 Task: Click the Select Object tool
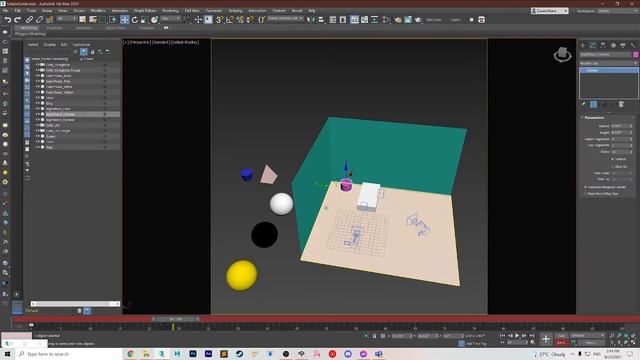tap(83, 20)
